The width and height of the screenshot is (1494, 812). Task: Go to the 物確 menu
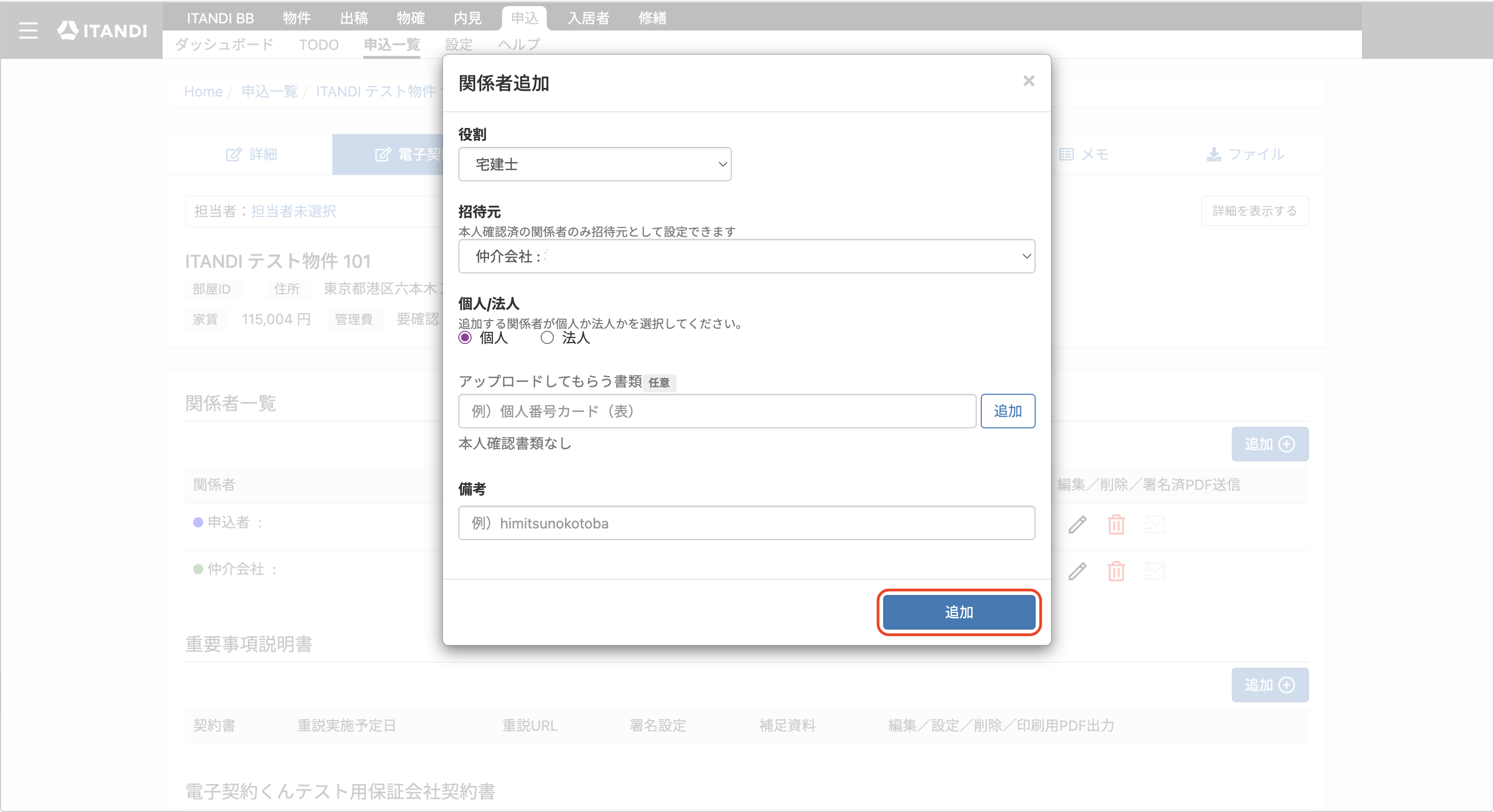click(411, 18)
